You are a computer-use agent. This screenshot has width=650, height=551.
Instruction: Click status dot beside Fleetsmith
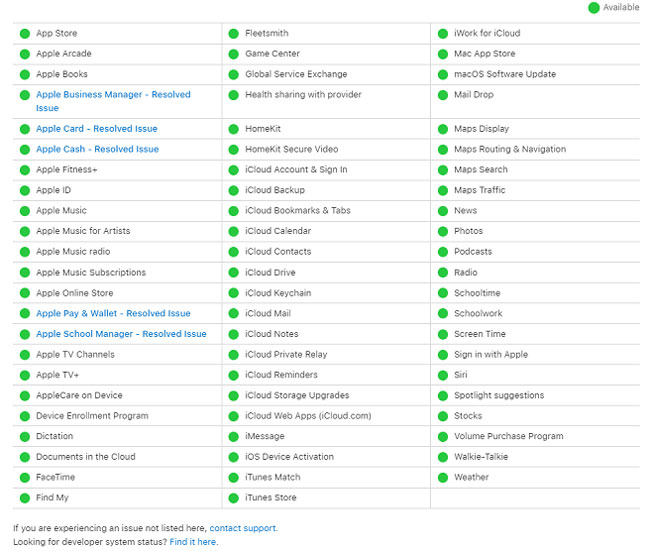tap(234, 34)
